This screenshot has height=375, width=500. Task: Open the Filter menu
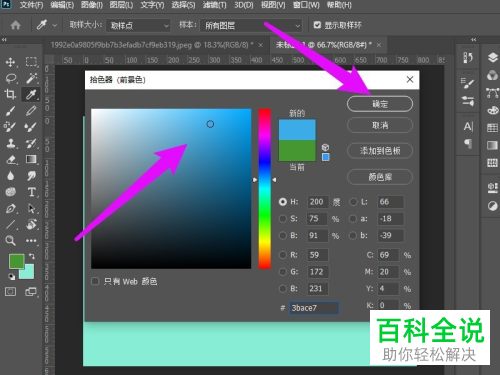coord(214,5)
